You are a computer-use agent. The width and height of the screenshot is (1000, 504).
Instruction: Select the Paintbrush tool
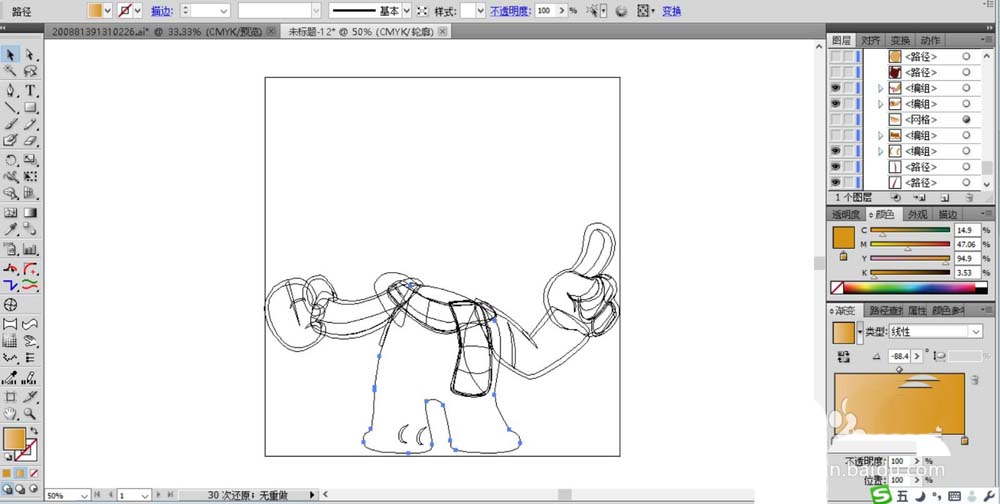tap(11, 124)
